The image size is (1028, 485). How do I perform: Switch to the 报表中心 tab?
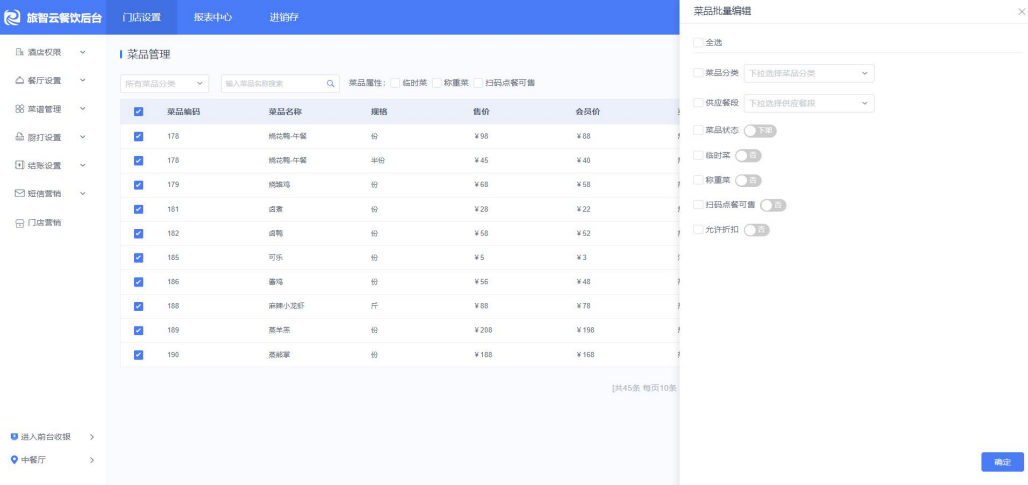point(212,18)
